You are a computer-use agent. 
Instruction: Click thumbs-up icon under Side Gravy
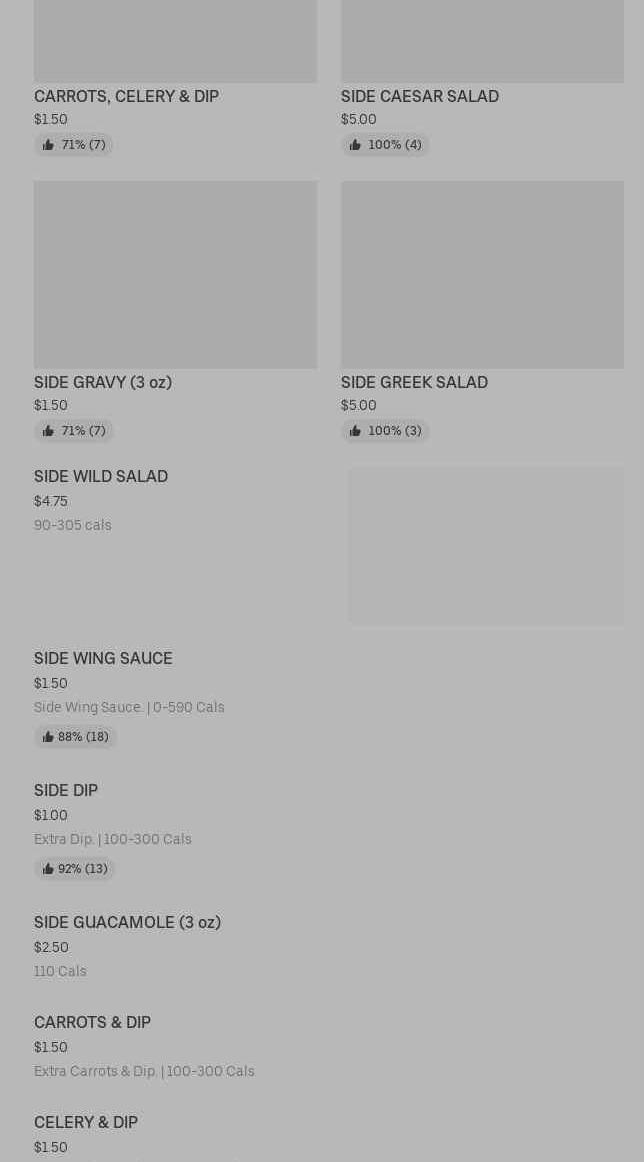point(48,431)
